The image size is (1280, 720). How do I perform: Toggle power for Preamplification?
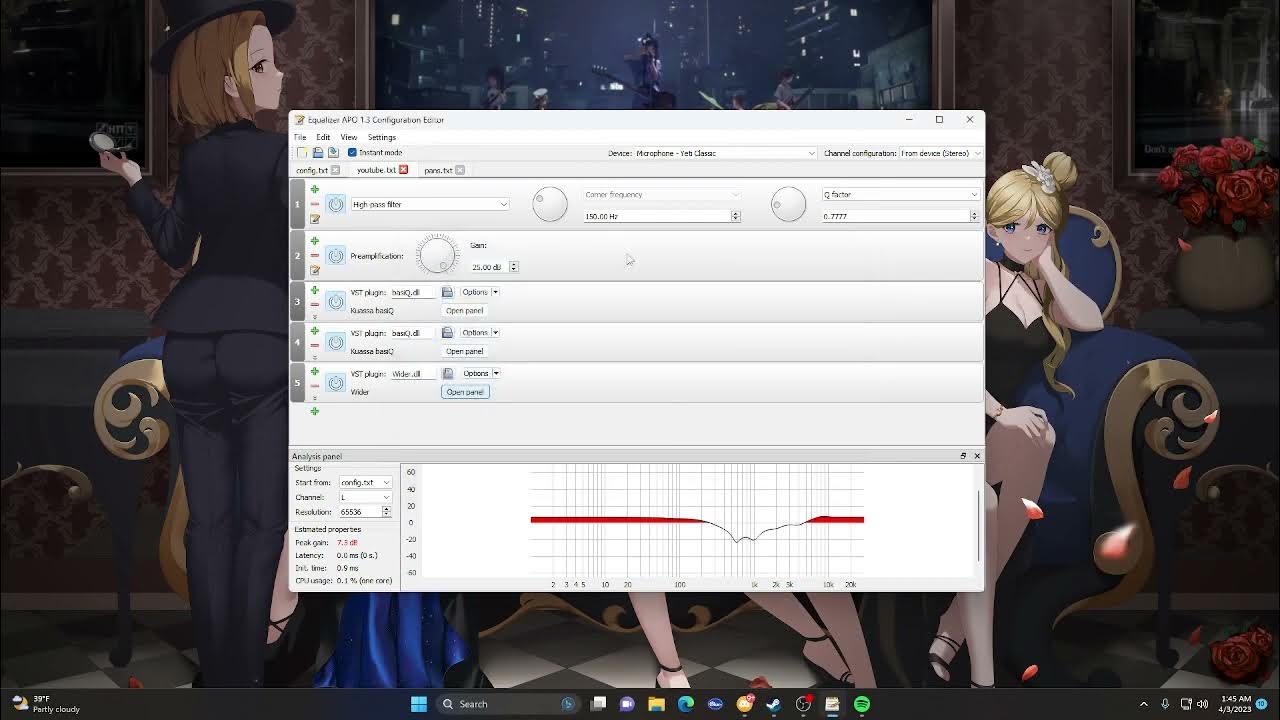pos(336,256)
